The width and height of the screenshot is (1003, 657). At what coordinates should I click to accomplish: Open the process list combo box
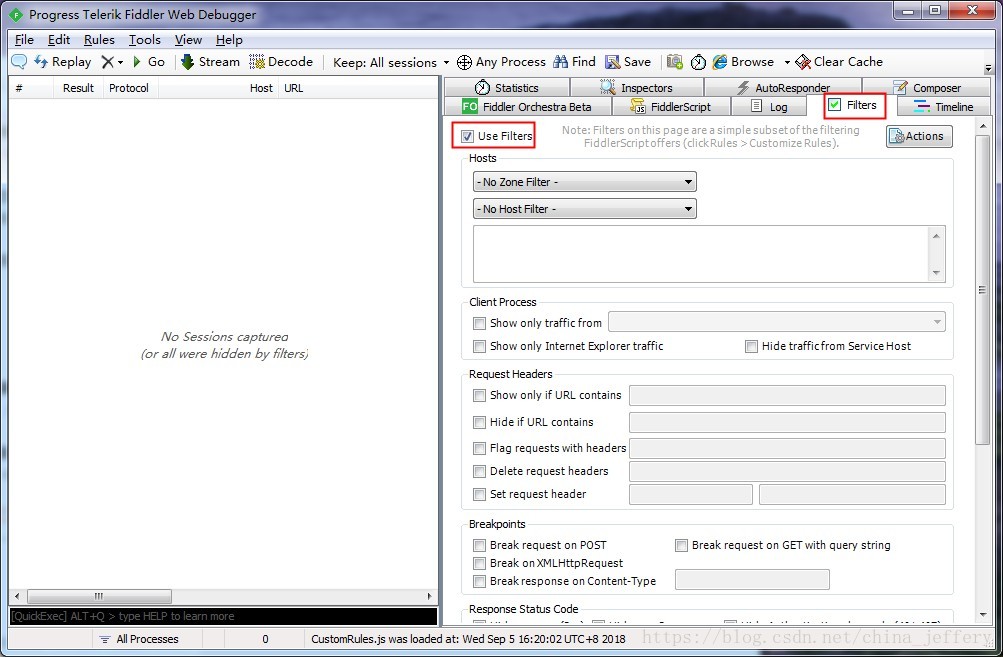(777, 322)
